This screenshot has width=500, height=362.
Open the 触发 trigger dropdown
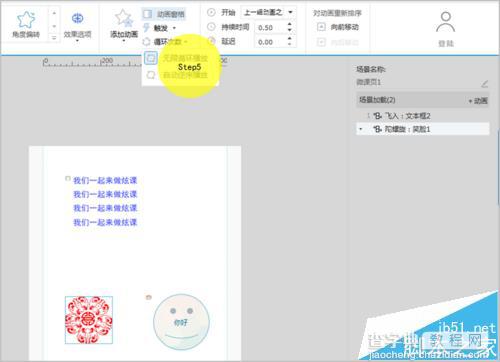click(160, 28)
